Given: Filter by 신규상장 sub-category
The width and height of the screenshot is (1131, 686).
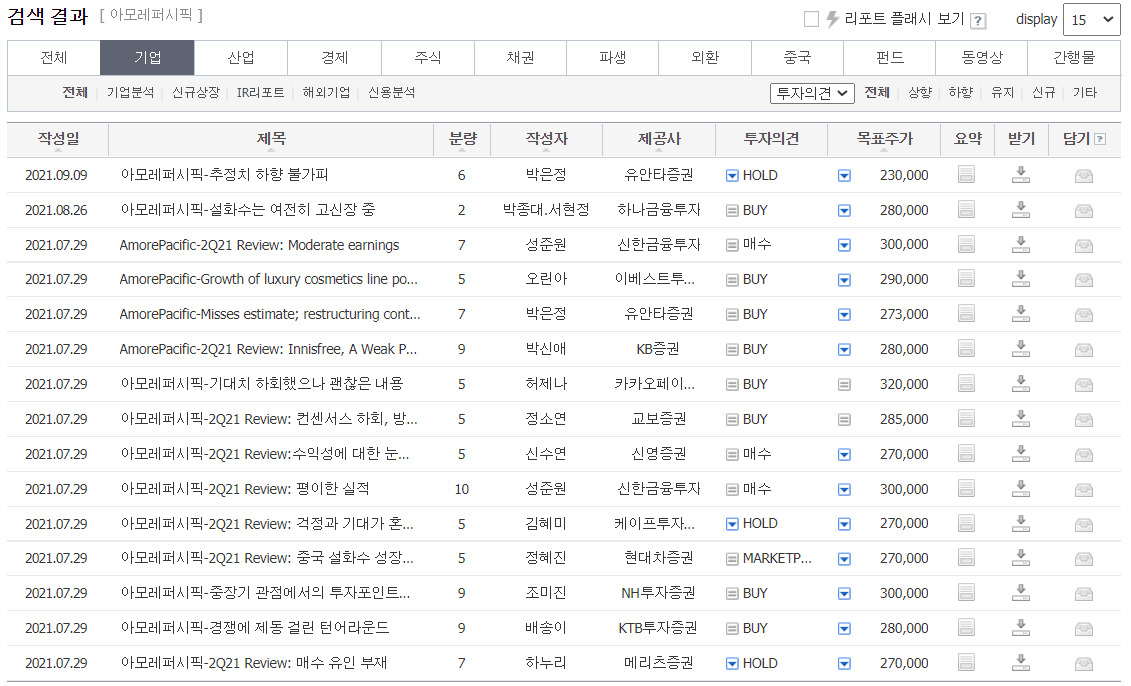Looking at the screenshot, I should (195, 92).
